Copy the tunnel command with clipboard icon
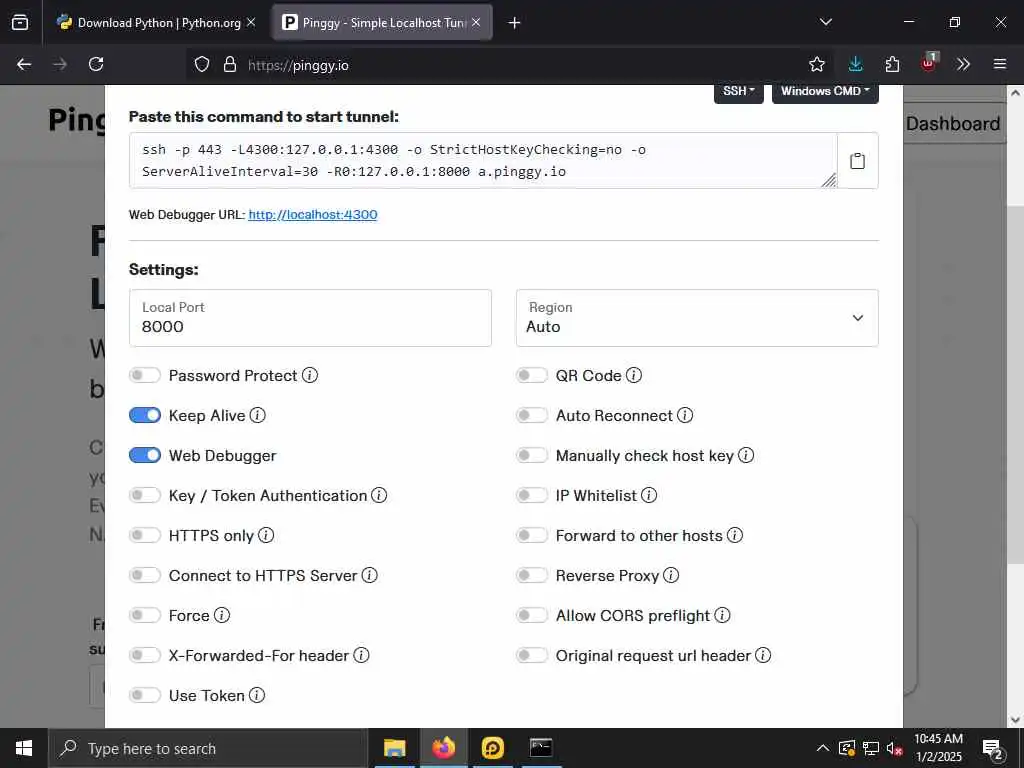 [x=857, y=161]
